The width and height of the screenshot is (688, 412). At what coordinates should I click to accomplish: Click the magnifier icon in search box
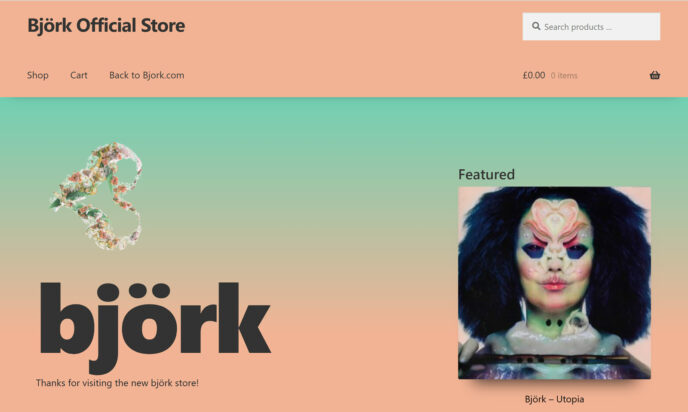536,26
